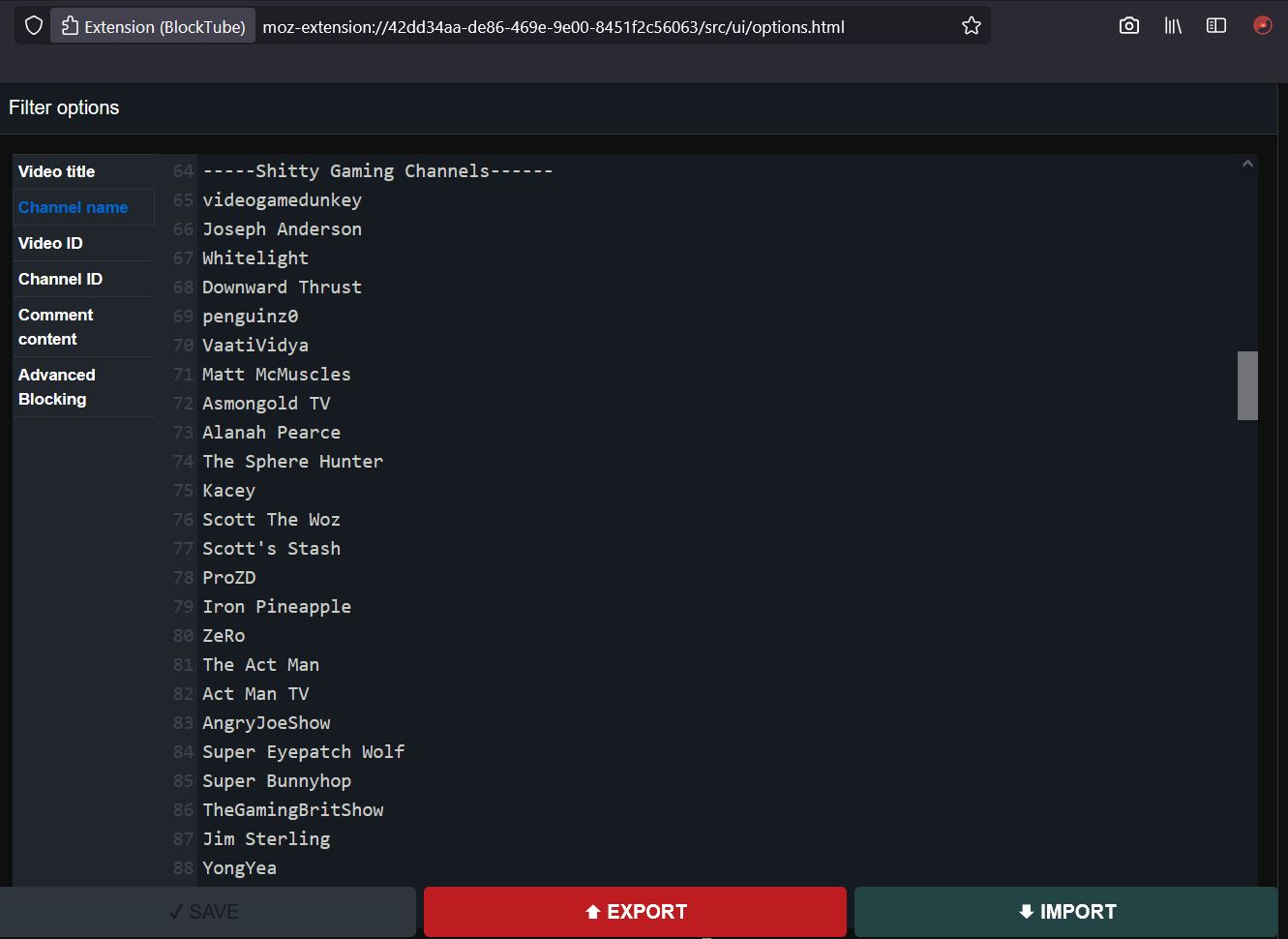Click the Kacey entry
This screenshot has width=1288, height=939.
pos(228,491)
